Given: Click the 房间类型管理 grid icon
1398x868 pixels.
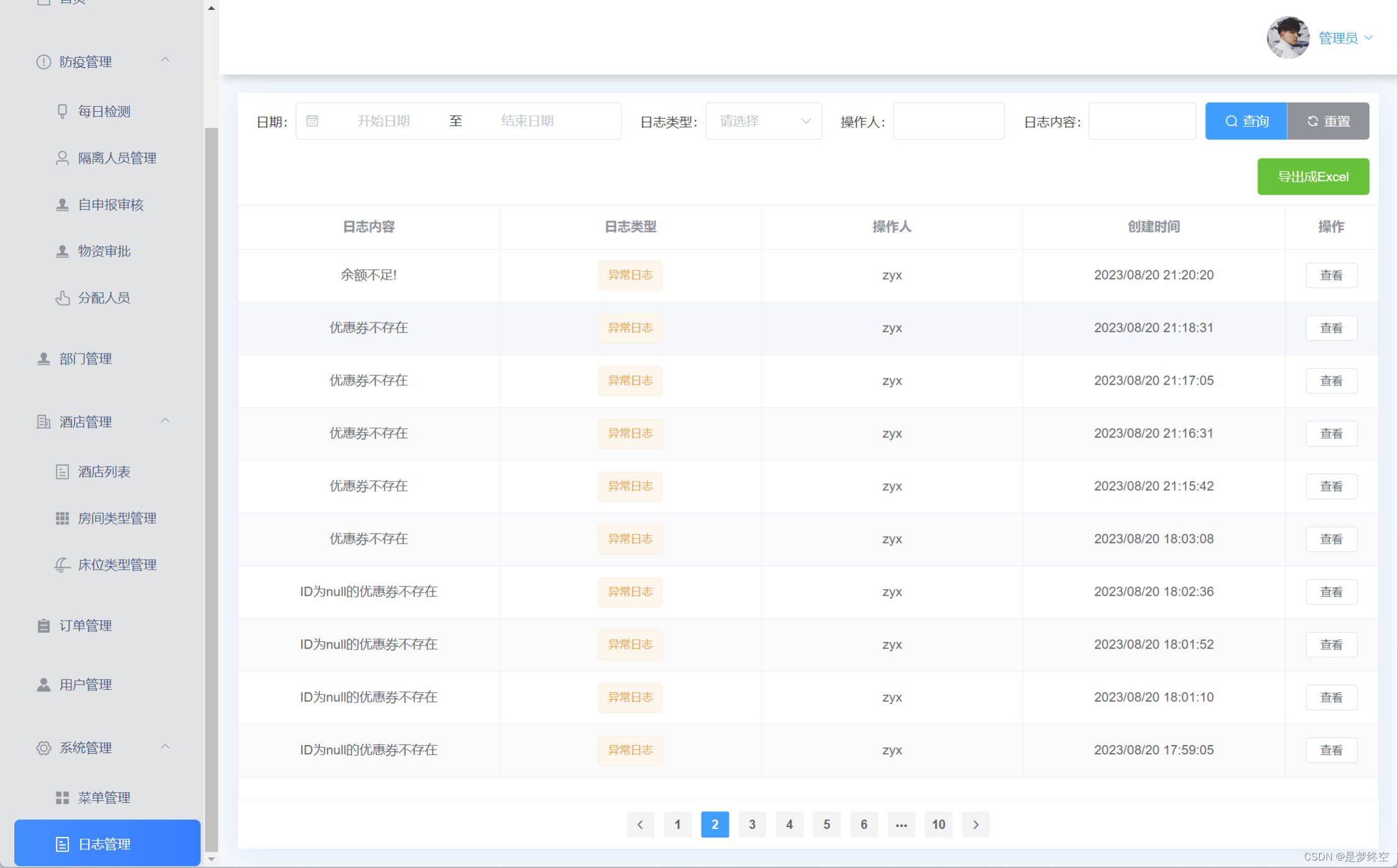Looking at the screenshot, I should tap(62, 518).
